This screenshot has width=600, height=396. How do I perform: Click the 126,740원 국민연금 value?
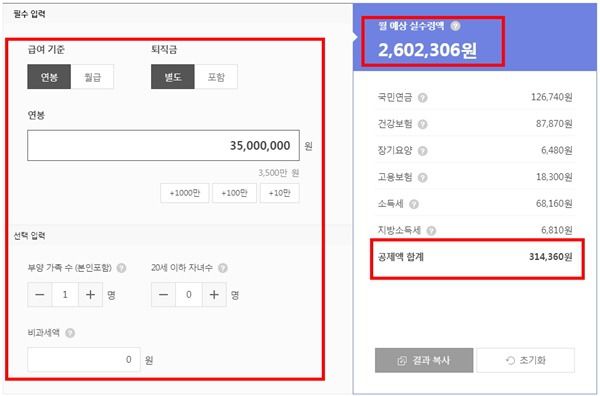pos(552,97)
